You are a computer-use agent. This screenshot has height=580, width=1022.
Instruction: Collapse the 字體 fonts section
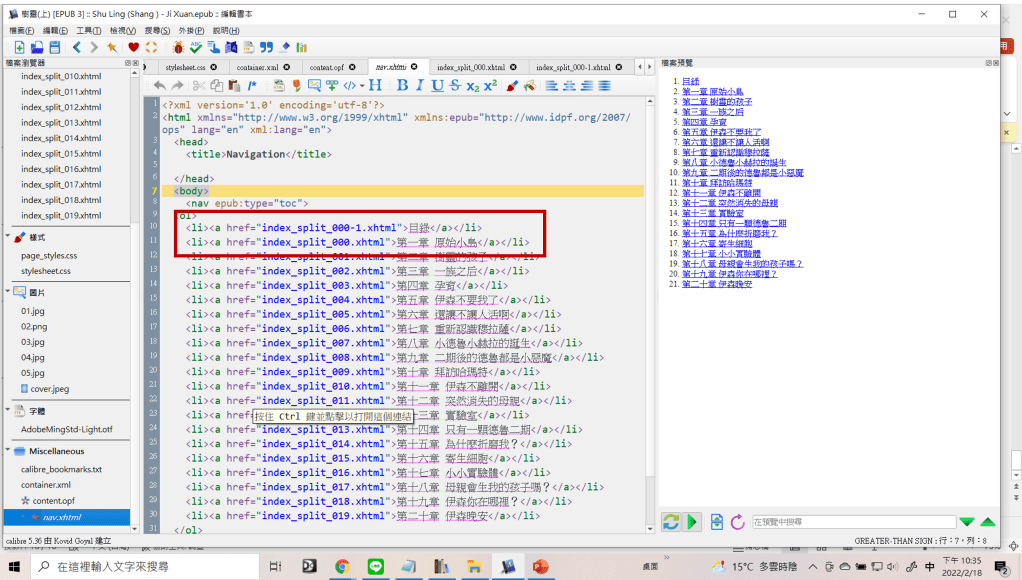8,411
